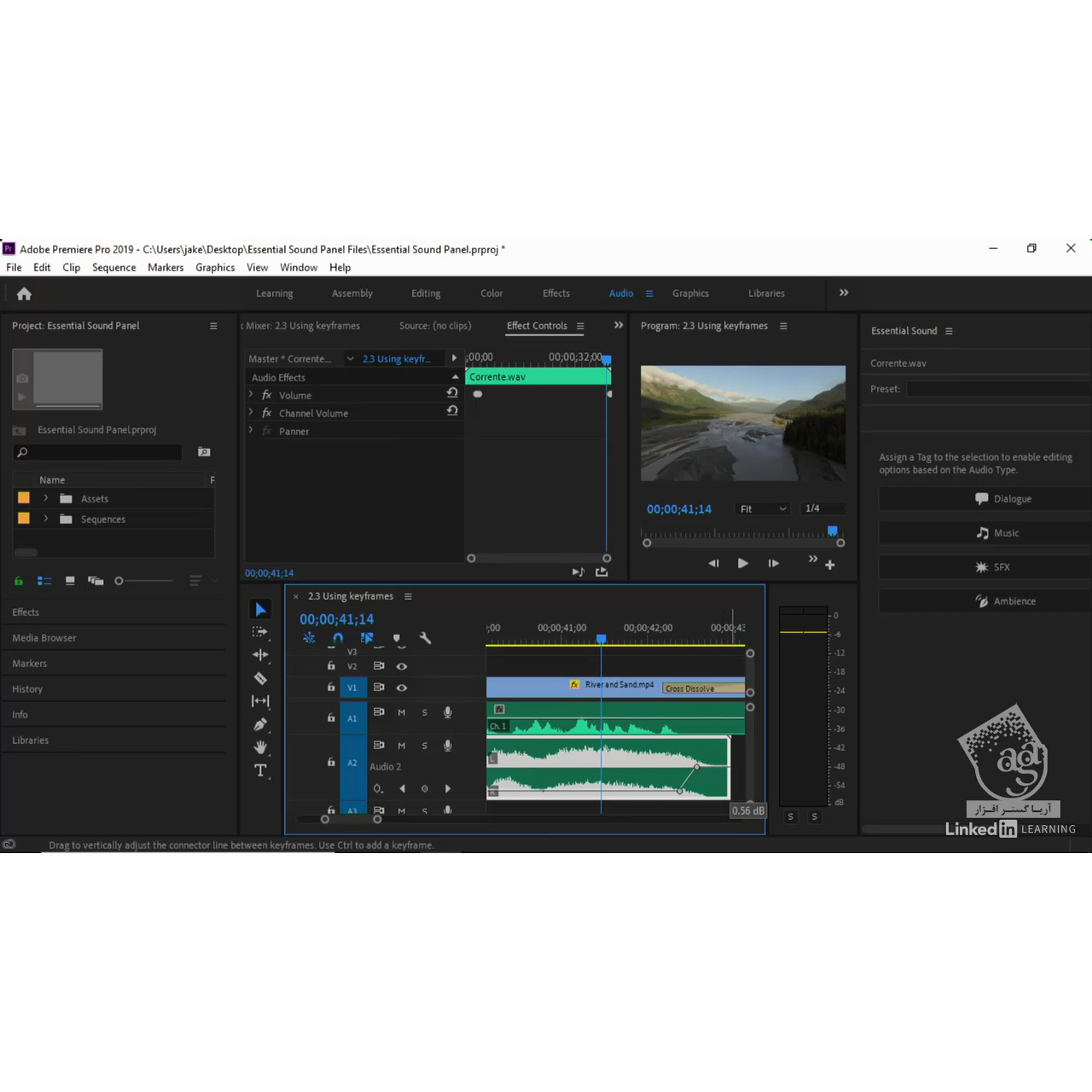This screenshot has width=1092, height=1092.
Task: Click the find-in-project folder icon
Action: (204, 452)
